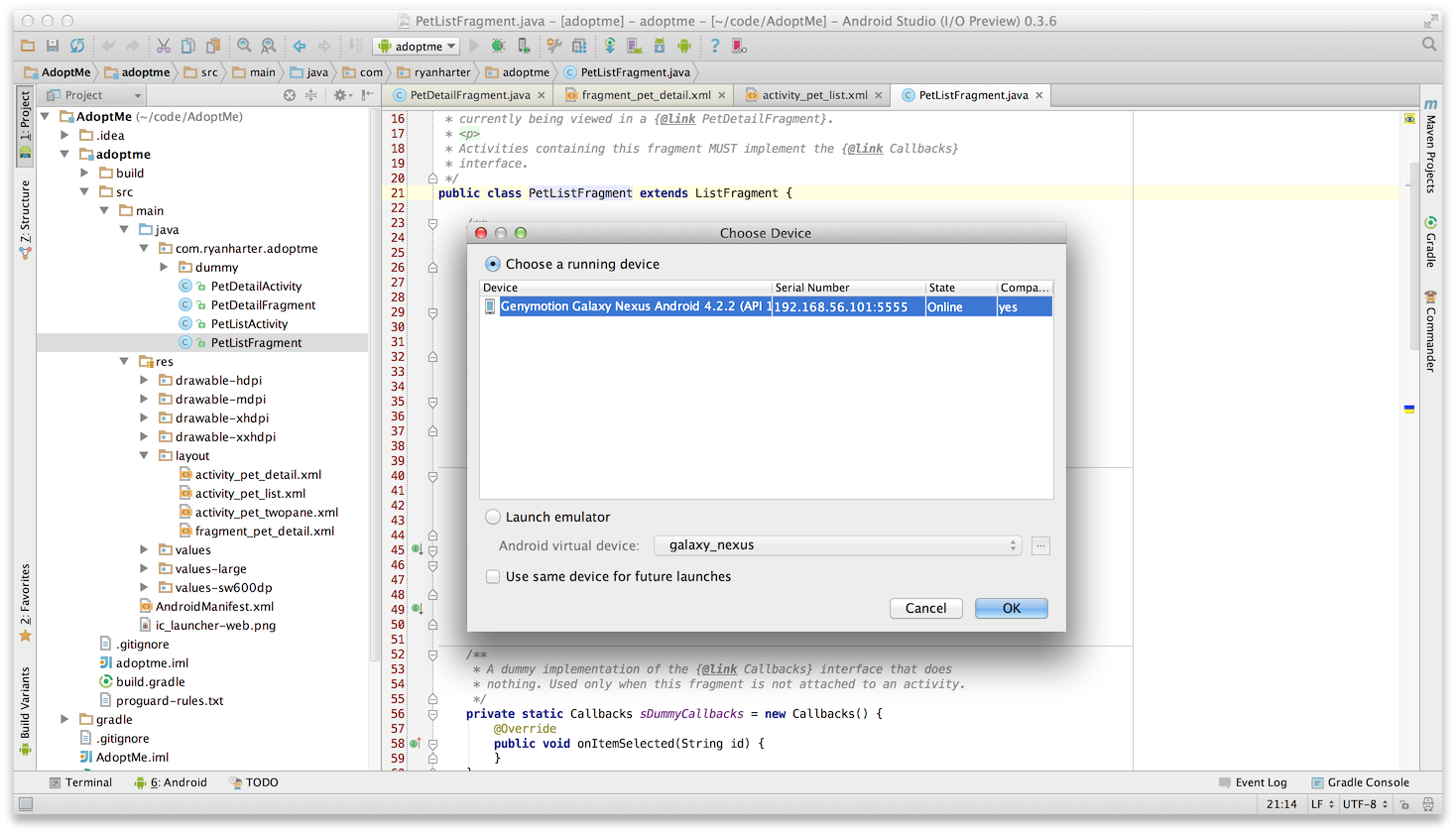Click the lock read-only status icon
1456x834 pixels.
coord(1404,804)
